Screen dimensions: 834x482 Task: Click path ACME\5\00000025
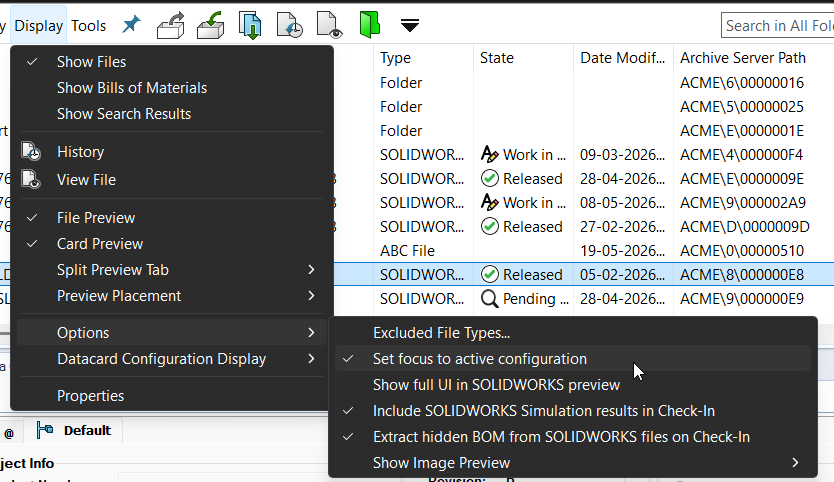741,107
